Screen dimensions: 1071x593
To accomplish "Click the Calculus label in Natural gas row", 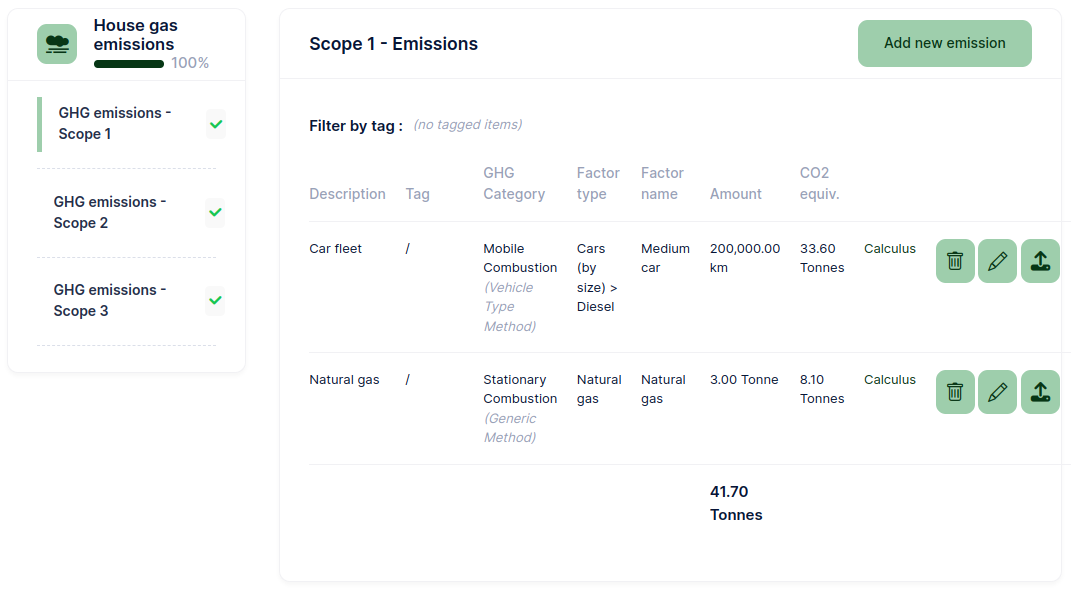I will click(x=889, y=380).
